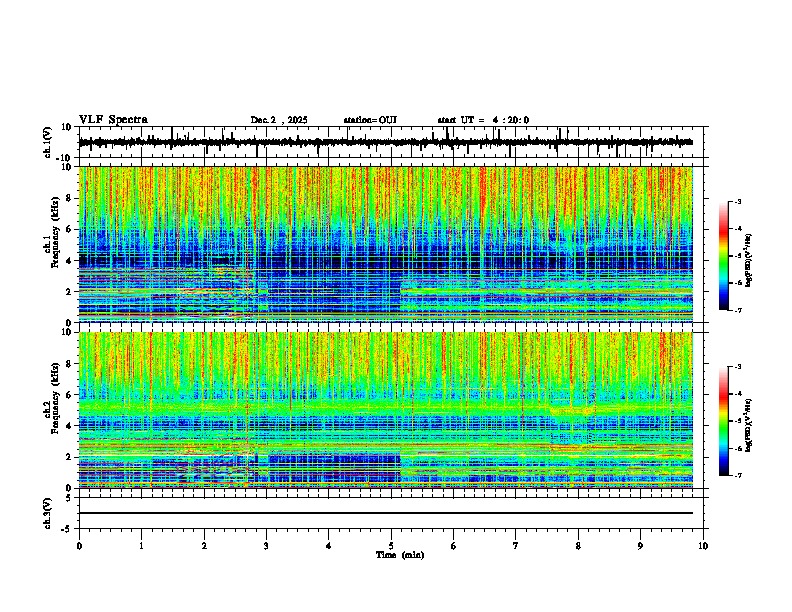Click the ch.1 voltage waveform trace
Screen dimensions: 792x612
(x=385, y=142)
